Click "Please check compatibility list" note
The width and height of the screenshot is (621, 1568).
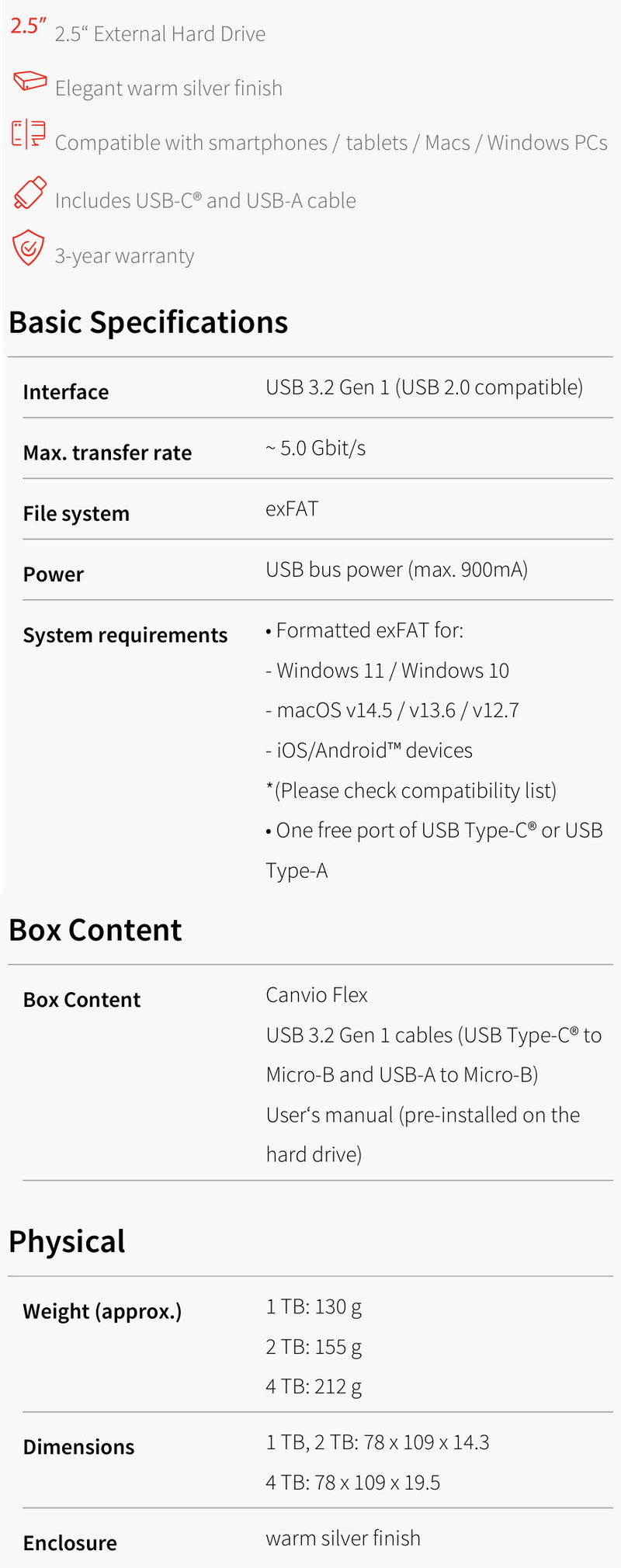click(x=411, y=790)
